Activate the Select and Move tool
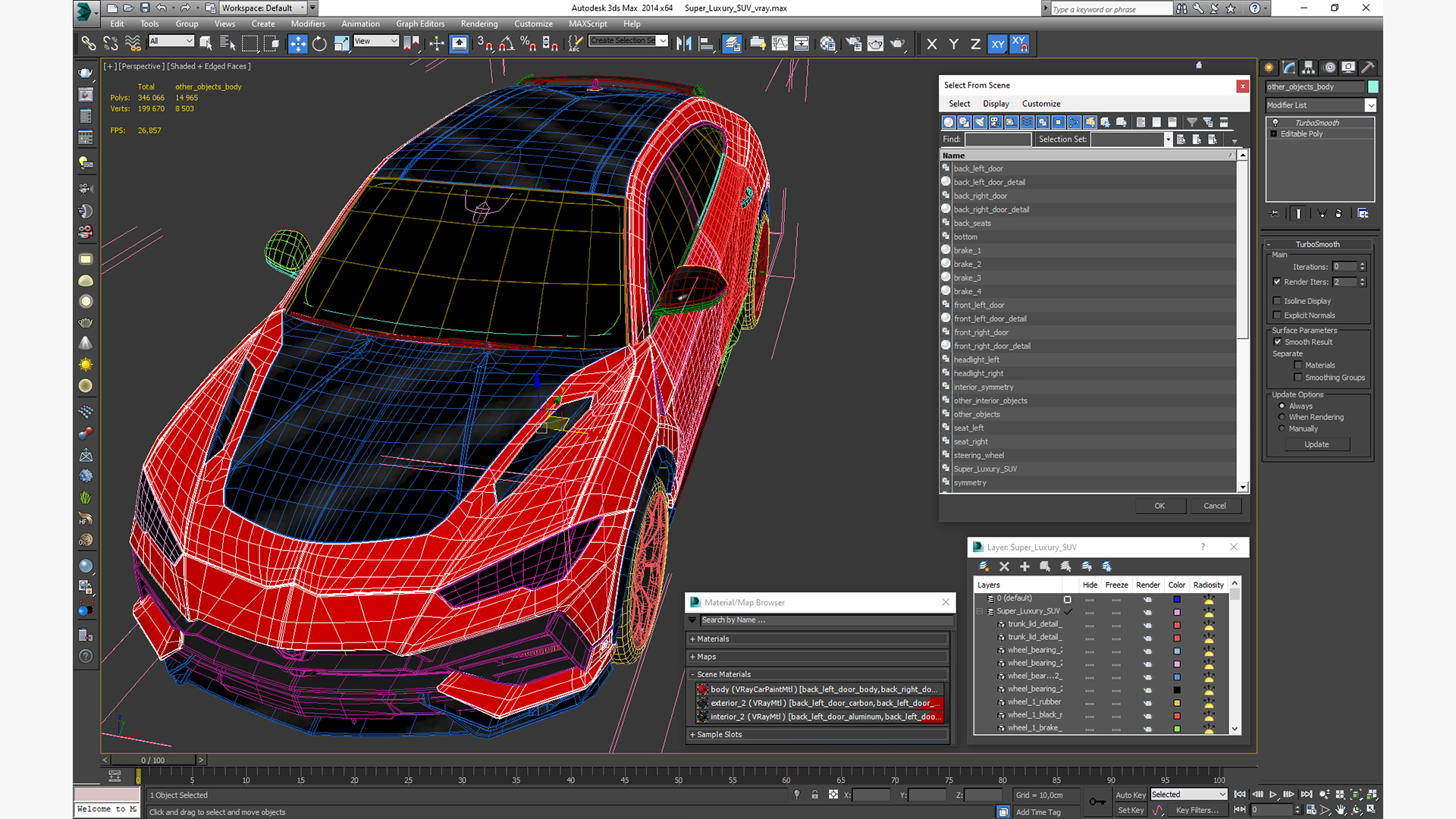Screen dimensions: 1456x819 point(297,43)
